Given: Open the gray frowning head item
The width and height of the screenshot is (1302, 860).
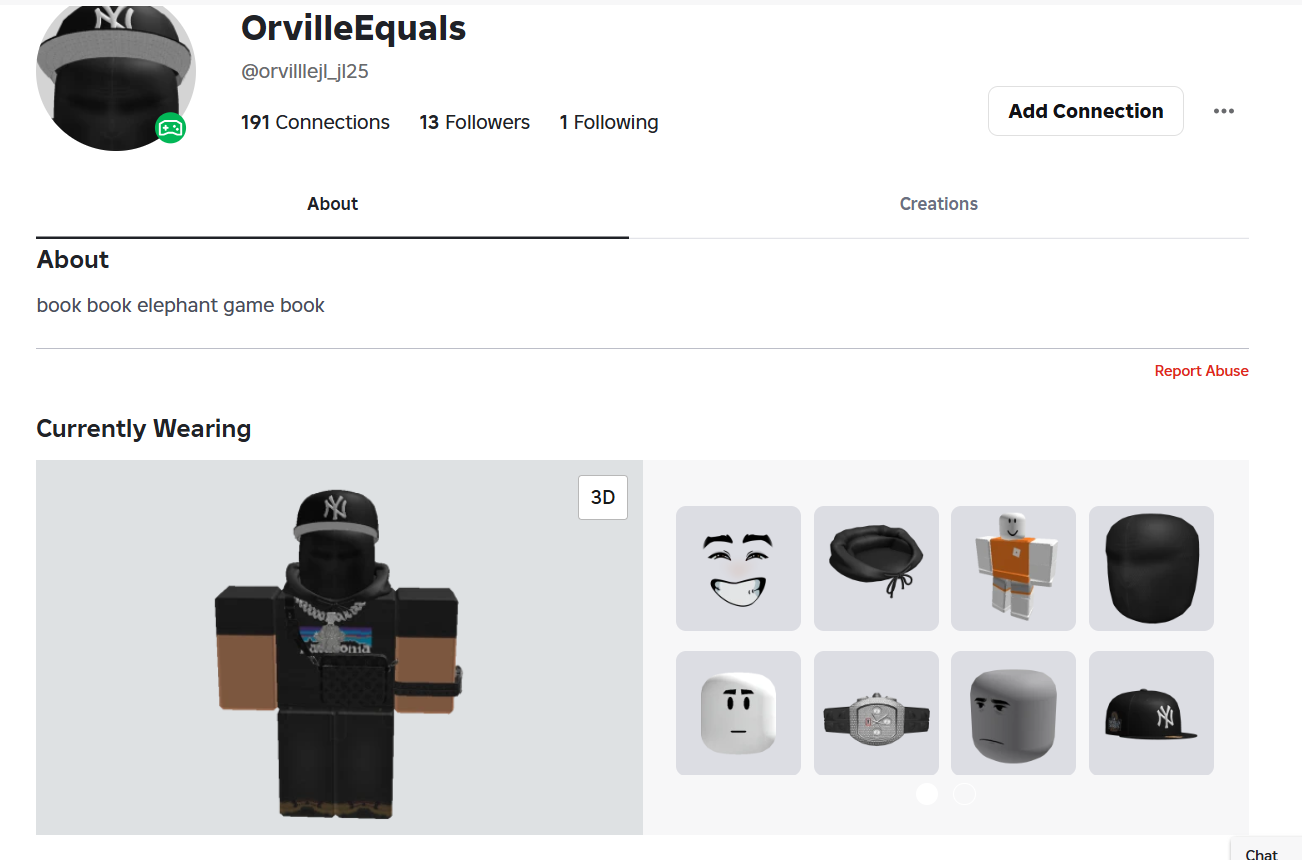Looking at the screenshot, I should [x=1013, y=713].
